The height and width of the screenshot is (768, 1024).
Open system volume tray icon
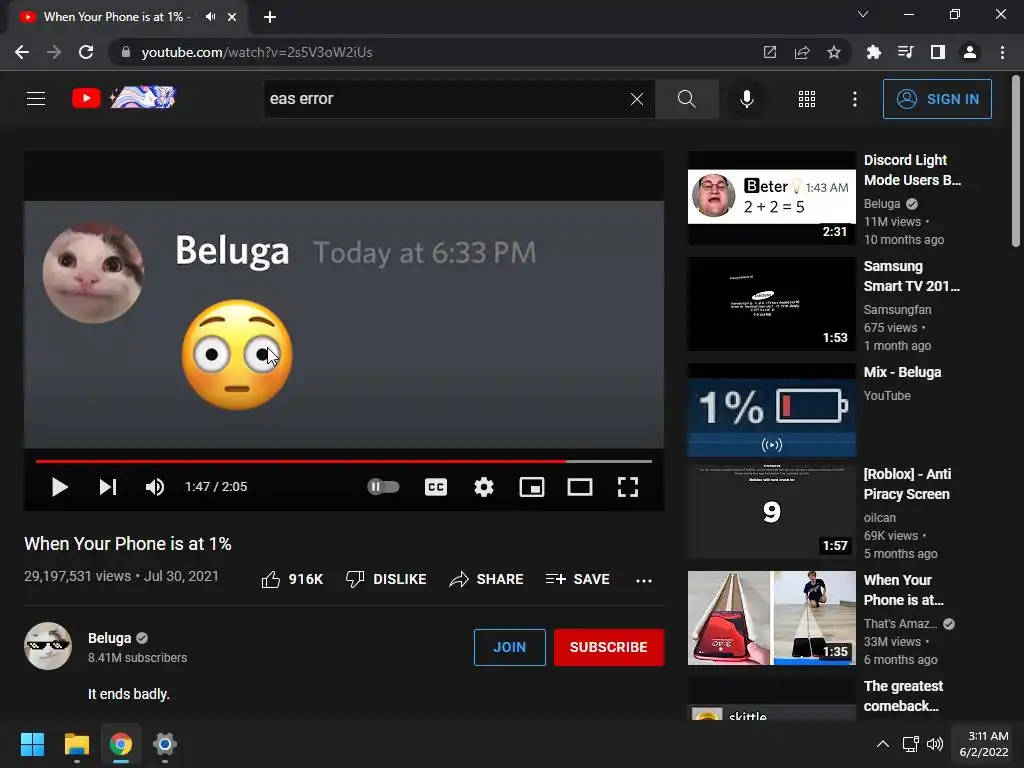coord(935,744)
